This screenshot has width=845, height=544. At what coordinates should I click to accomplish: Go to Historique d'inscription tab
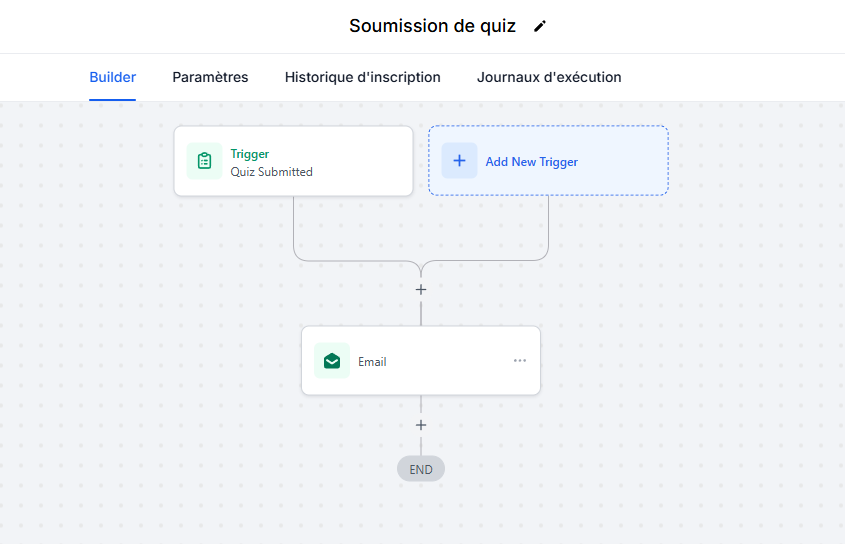pyautogui.click(x=363, y=77)
